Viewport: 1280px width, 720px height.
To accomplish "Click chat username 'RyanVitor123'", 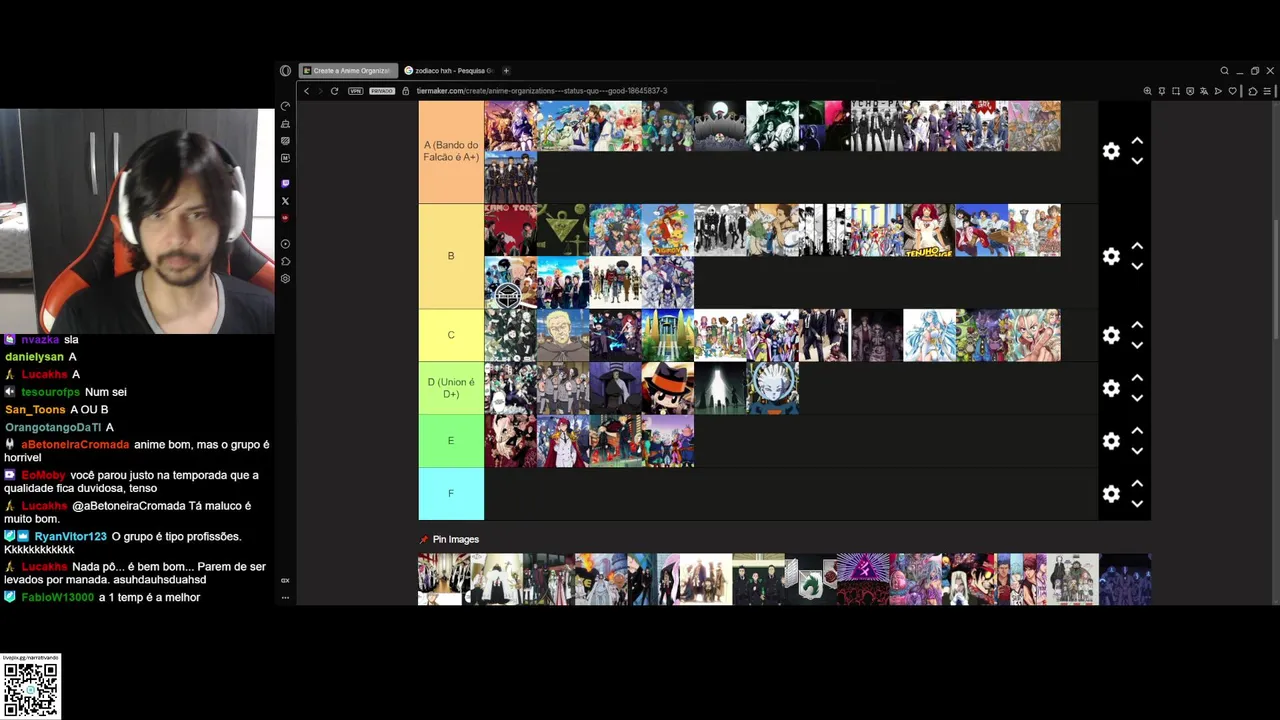I will pyautogui.click(x=70, y=537).
